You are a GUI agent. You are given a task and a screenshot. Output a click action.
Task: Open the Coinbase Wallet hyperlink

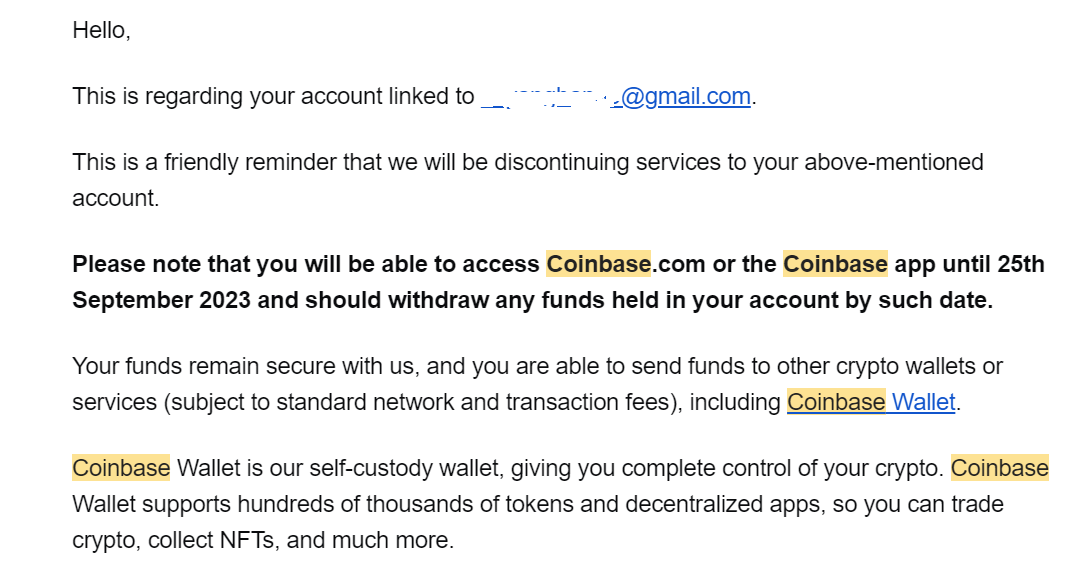[x=871, y=402]
